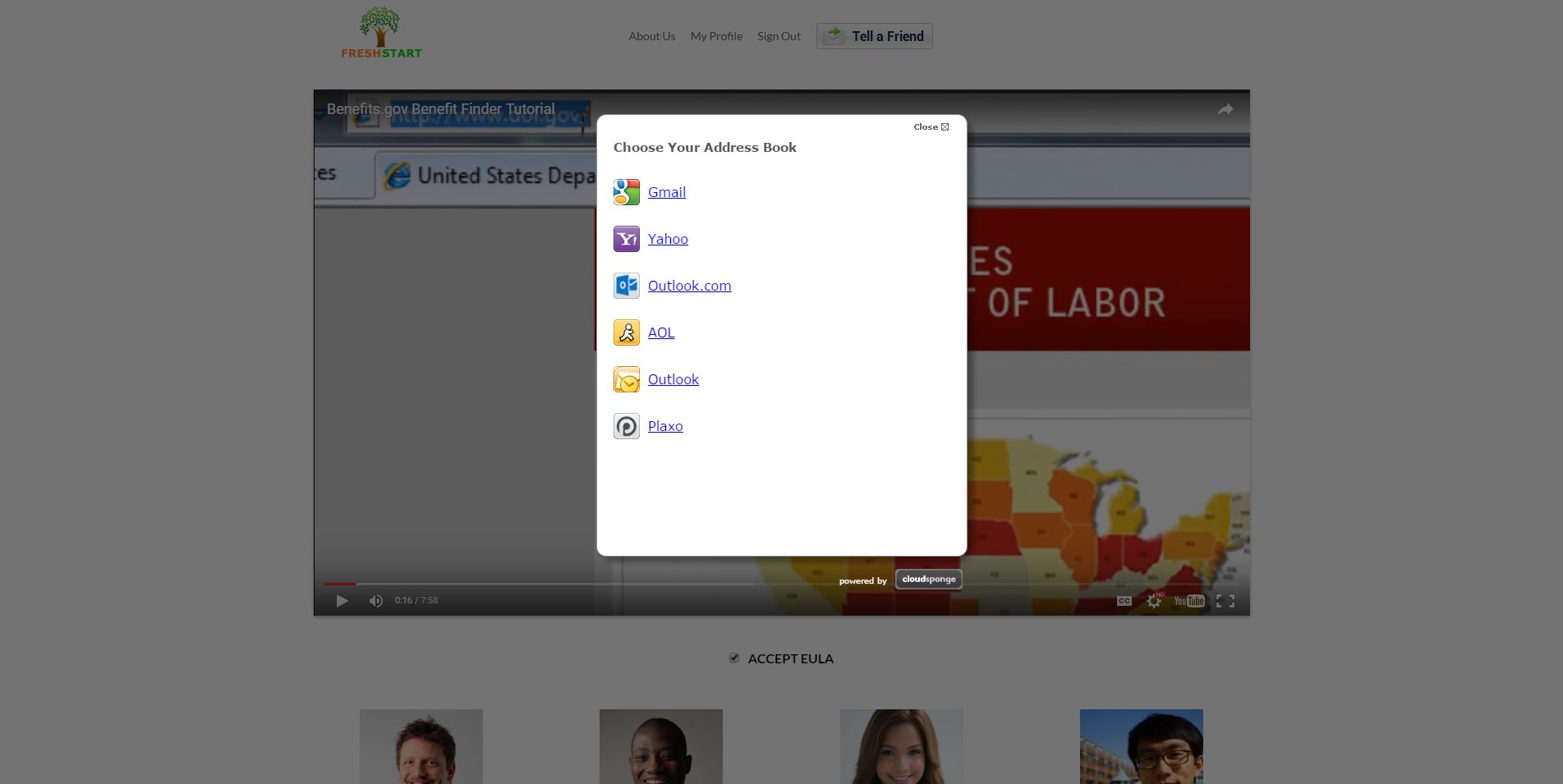This screenshot has width=1563, height=784.
Task: Play the Benefits.gov tutorial video
Action: pyautogui.click(x=342, y=601)
